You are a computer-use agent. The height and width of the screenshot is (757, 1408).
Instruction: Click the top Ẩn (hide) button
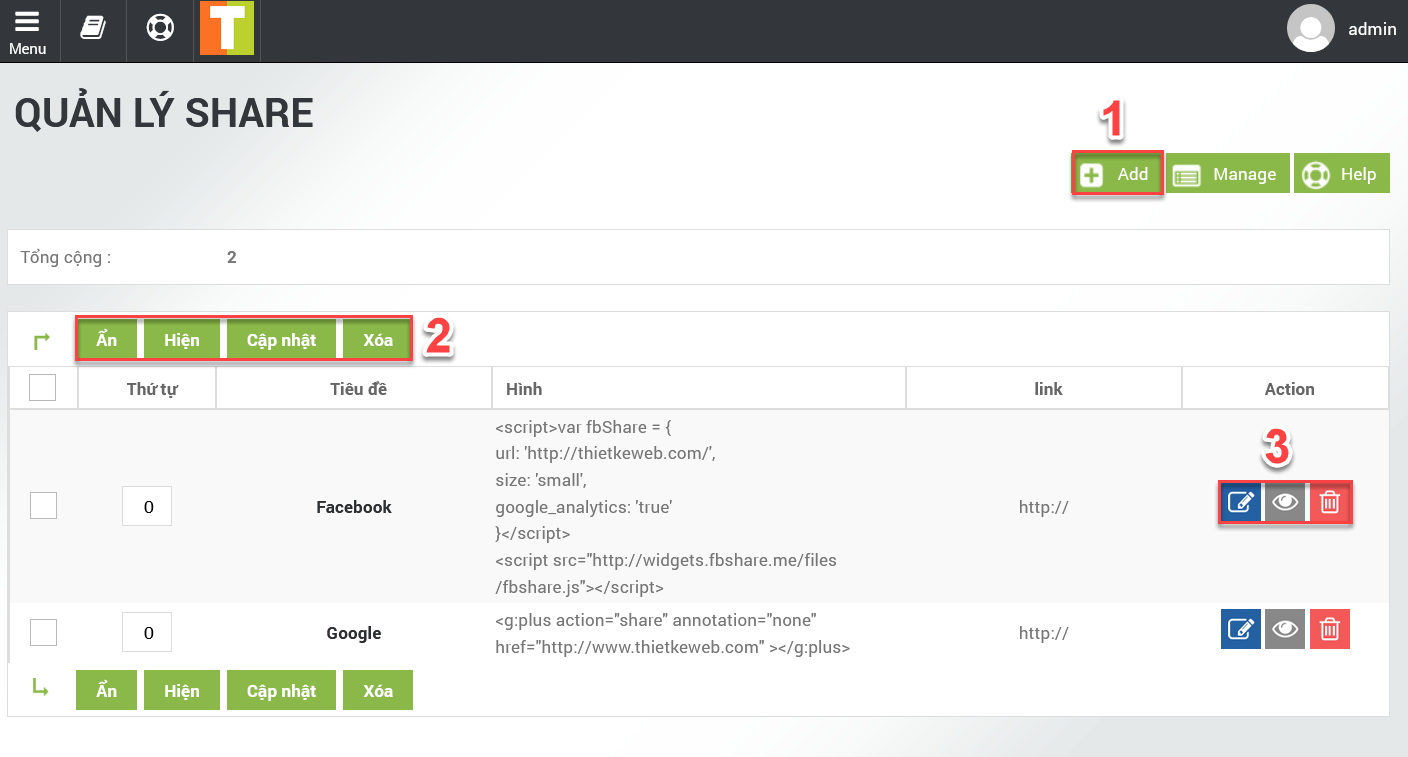click(x=107, y=340)
